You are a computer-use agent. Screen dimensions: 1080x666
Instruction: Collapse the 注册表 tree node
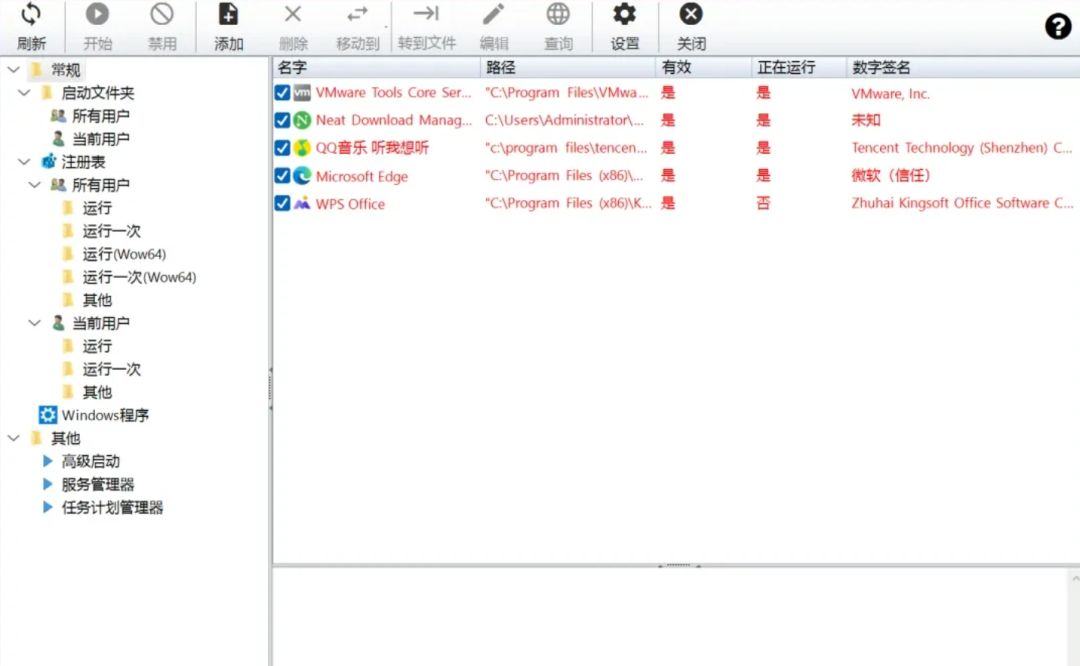[x=25, y=162]
